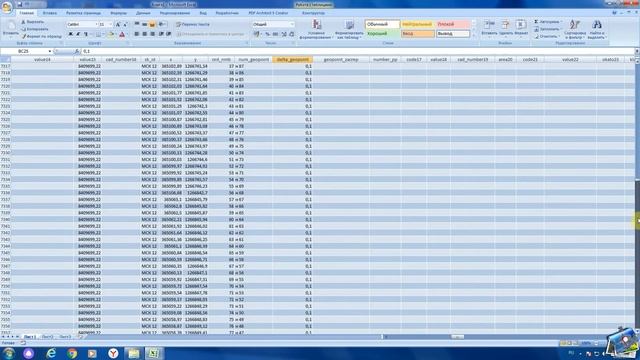Click Формат по образцу format painter
The width and height of the screenshot is (640, 360).
click(41, 36)
